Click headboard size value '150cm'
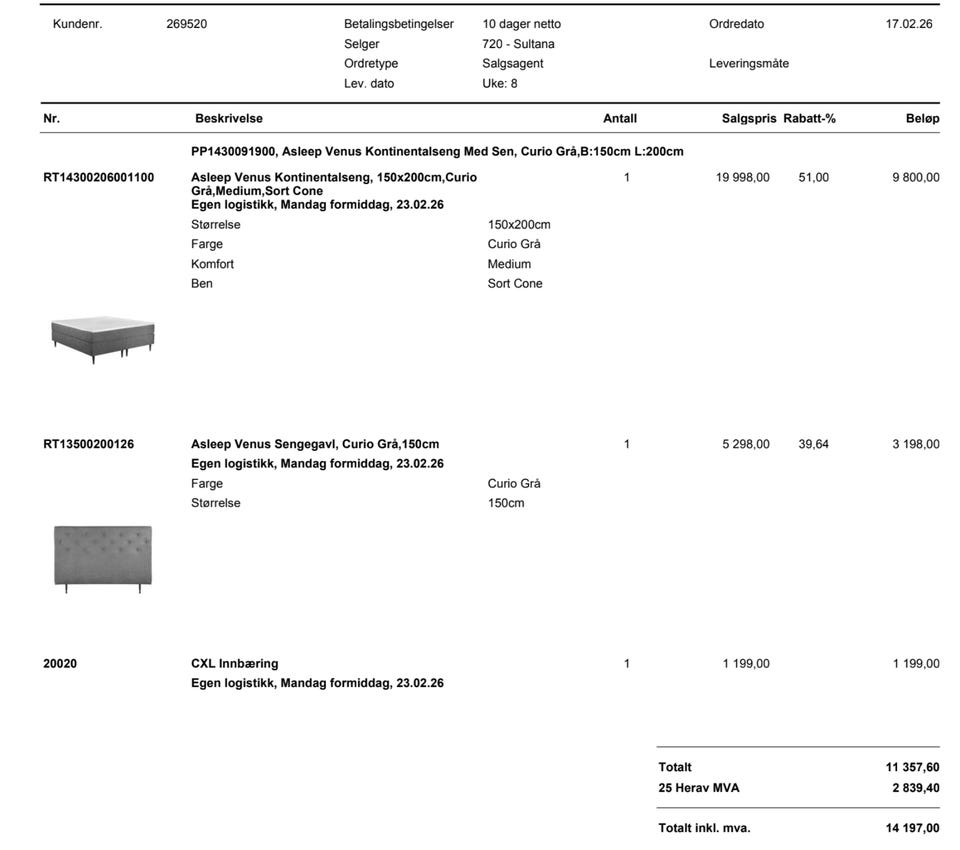Viewport: 960px width, 850px height. pos(506,503)
